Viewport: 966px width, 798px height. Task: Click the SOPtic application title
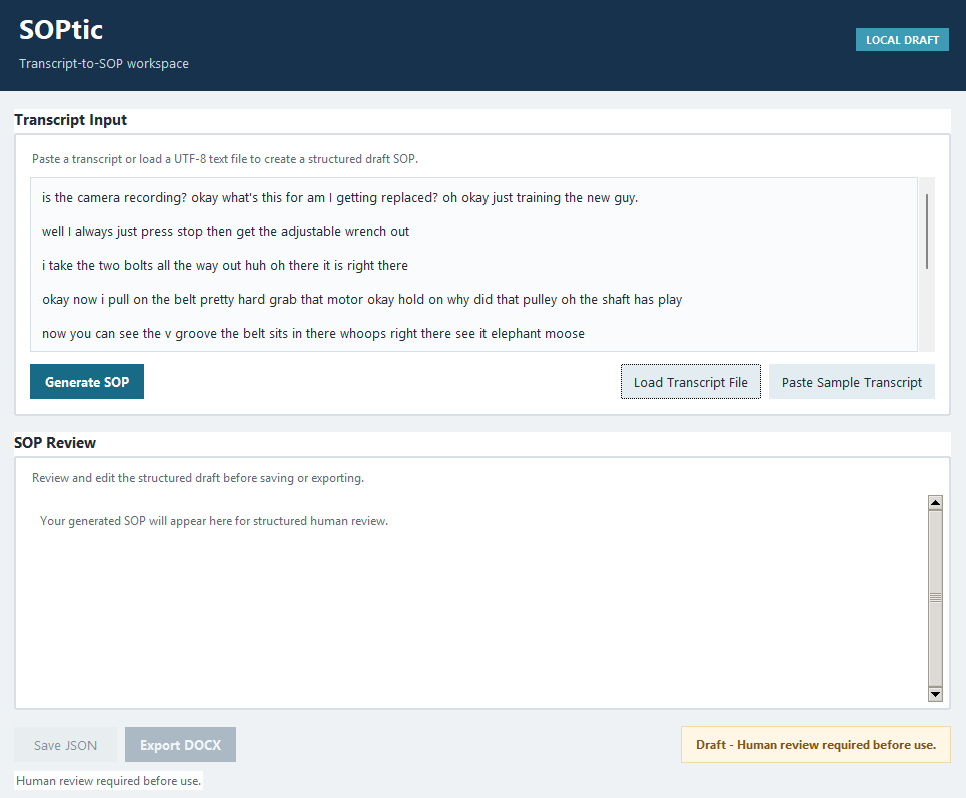(x=61, y=30)
